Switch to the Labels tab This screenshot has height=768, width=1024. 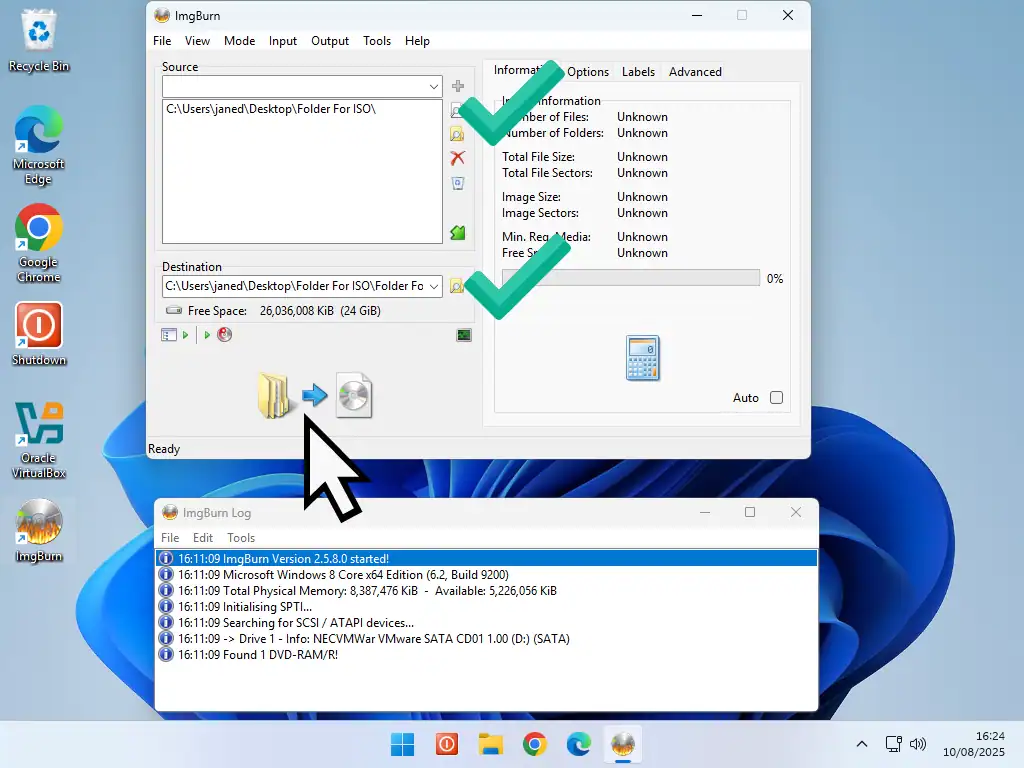638,72
